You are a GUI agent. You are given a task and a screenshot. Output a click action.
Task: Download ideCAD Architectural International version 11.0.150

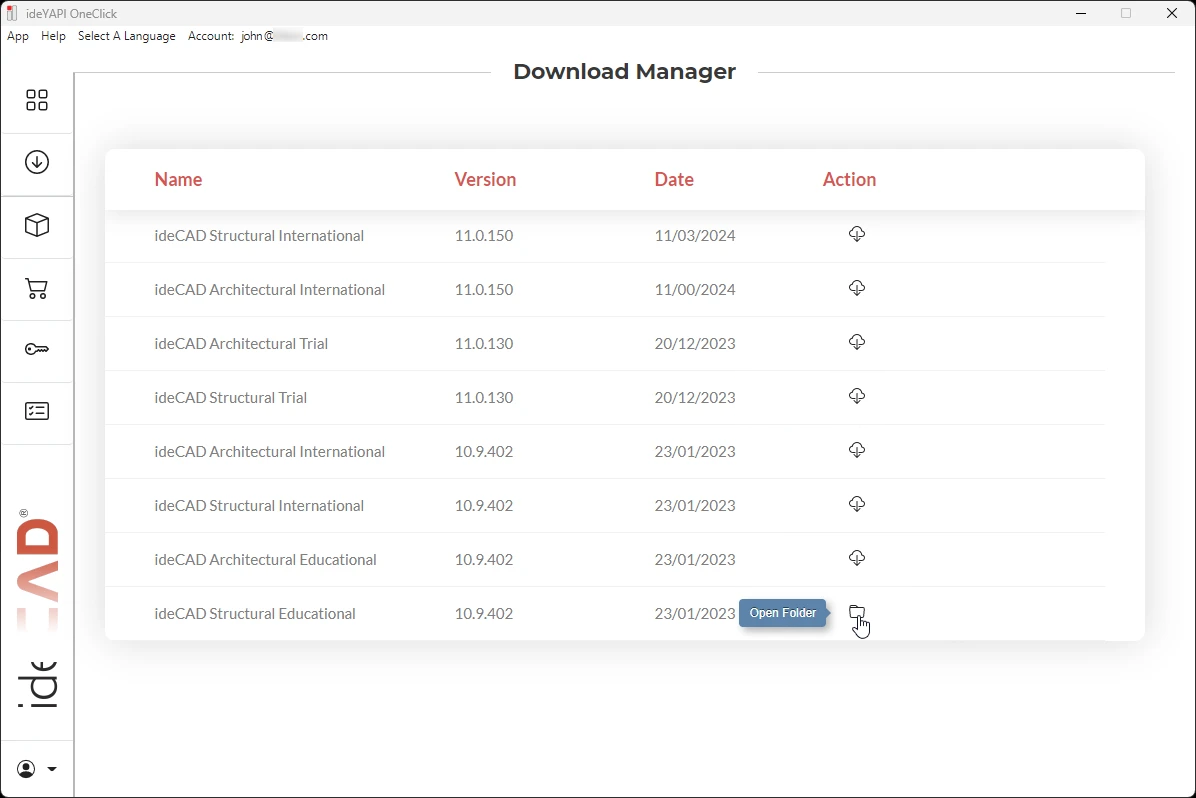click(x=857, y=288)
